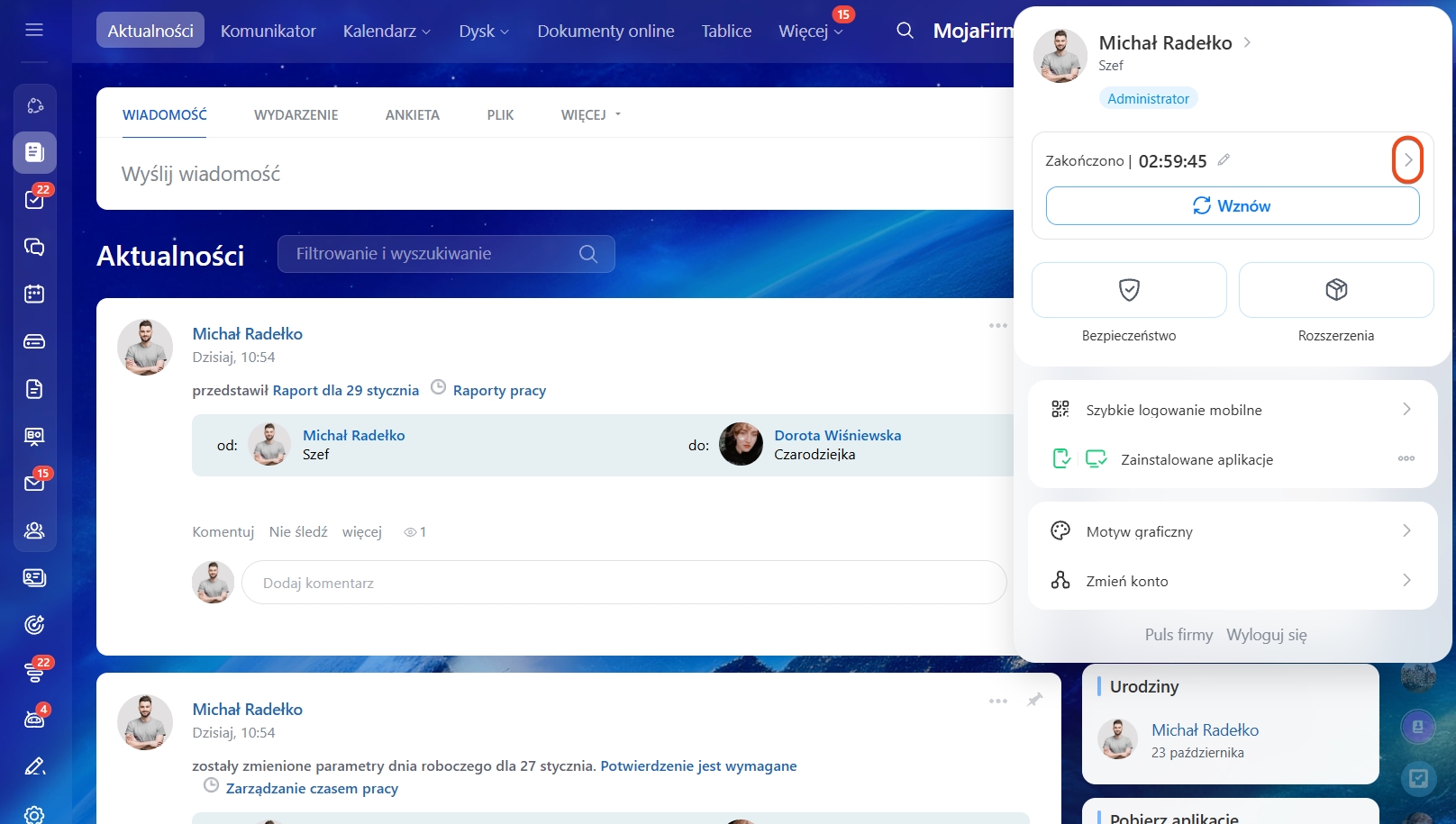This screenshot has width=1456, height=824.
Task: Click the purple contact-book bubble on the right edge
Action: point(1418,727)
